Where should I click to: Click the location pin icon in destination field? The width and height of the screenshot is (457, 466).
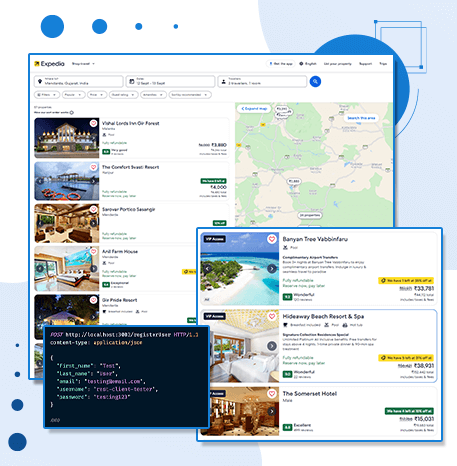[40, 81]
